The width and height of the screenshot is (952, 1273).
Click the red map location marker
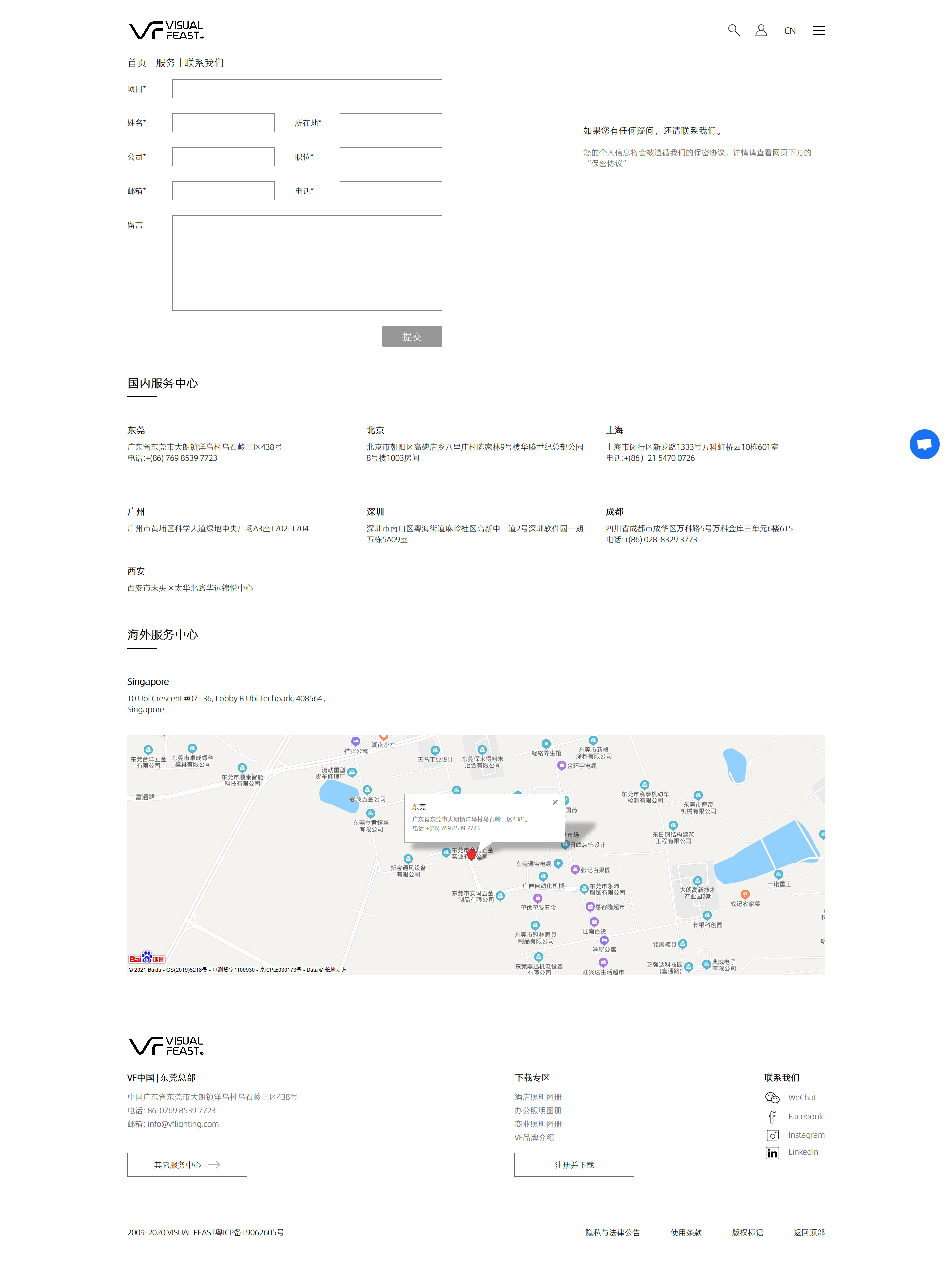[471, 855]
